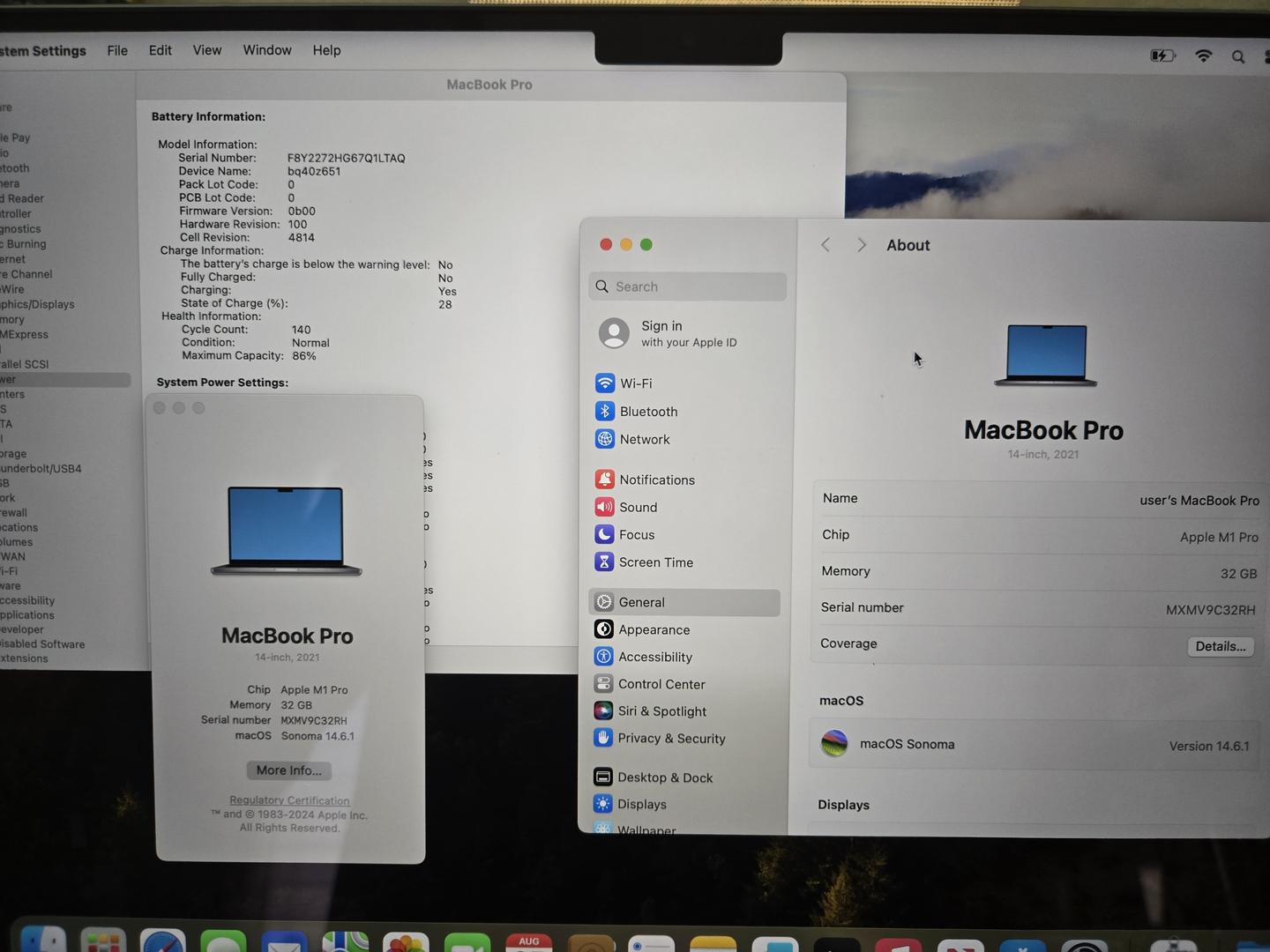Viewport: 1270px width, 952px height.
Task: Click the battery charging icon in the menu bar
Action: (x=1163, y=56)
